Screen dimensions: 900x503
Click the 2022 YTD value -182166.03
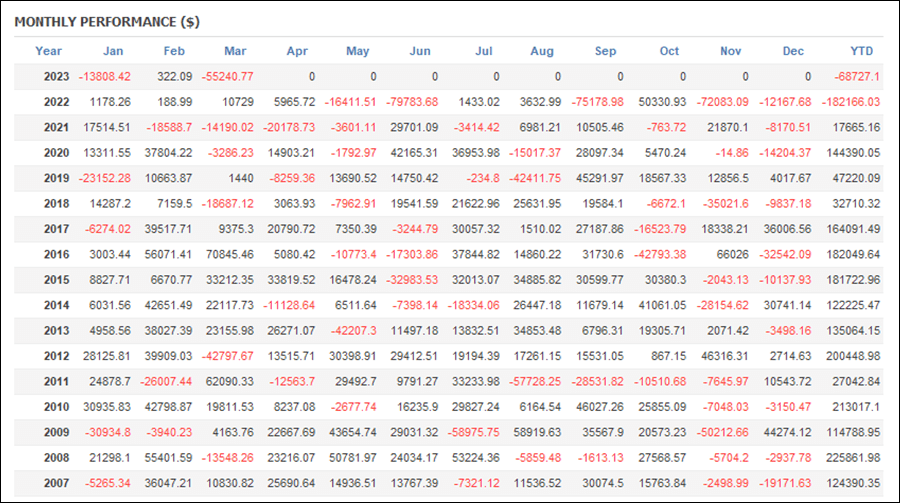851,102
